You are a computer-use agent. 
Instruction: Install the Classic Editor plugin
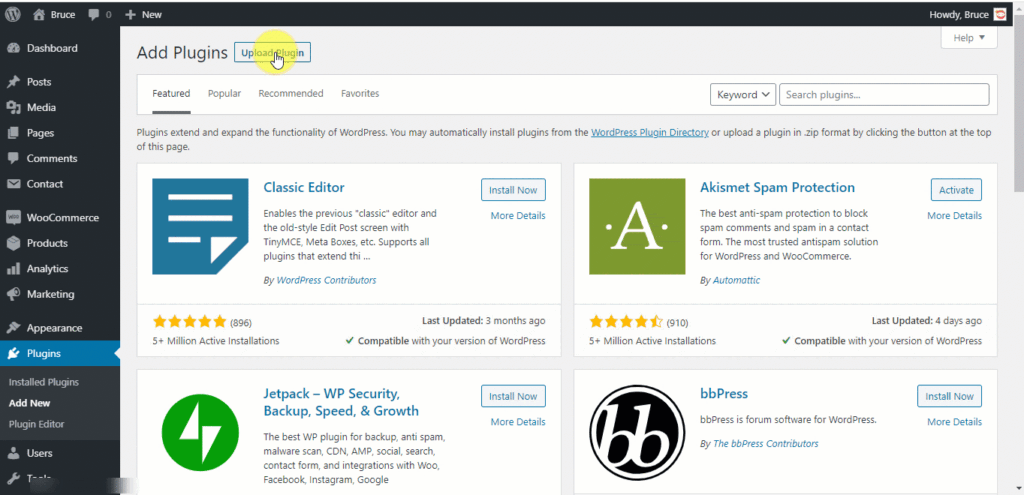click(513, 189)
